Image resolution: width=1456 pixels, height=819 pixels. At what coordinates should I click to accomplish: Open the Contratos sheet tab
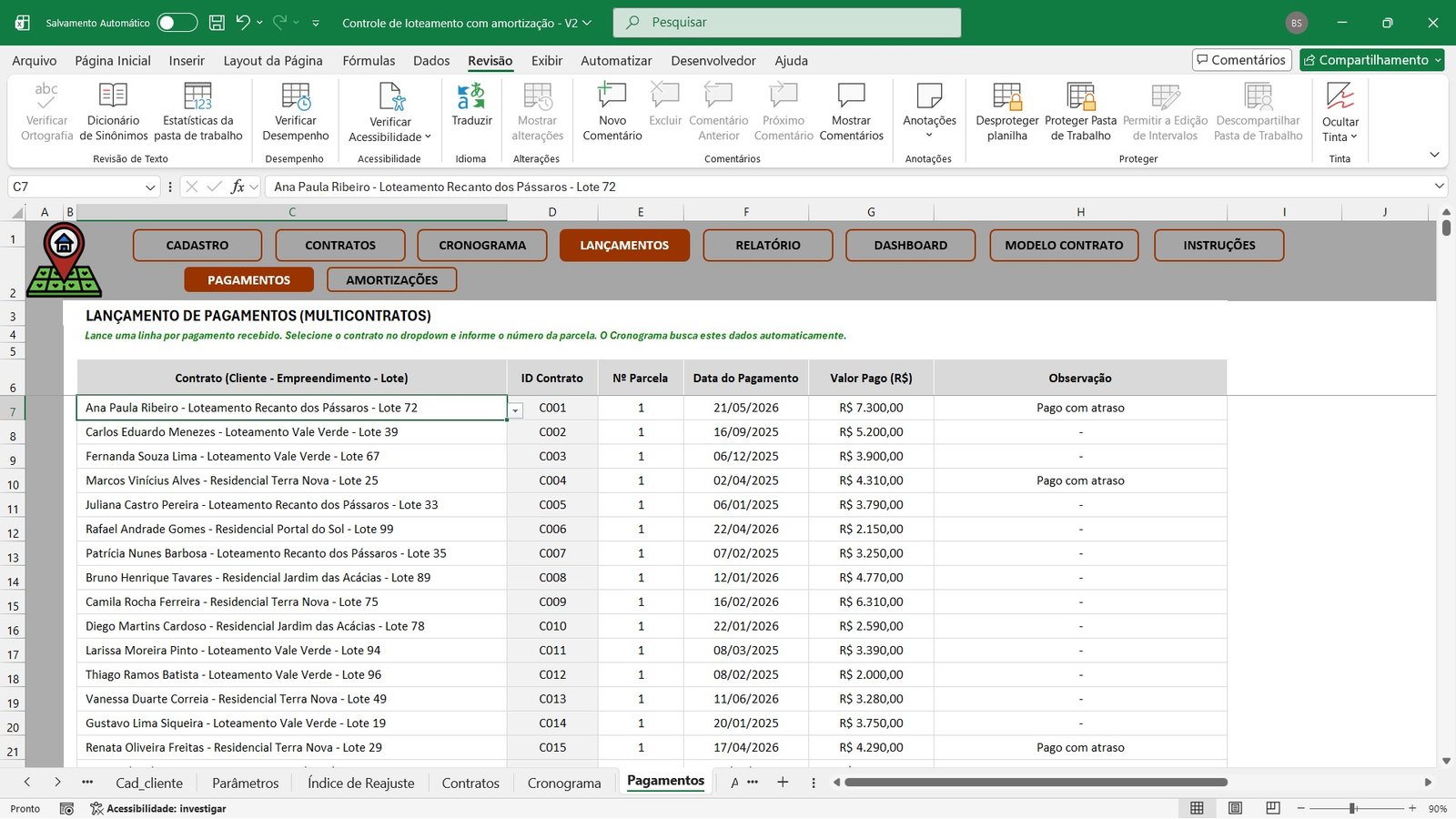click(x=470, y=783)
